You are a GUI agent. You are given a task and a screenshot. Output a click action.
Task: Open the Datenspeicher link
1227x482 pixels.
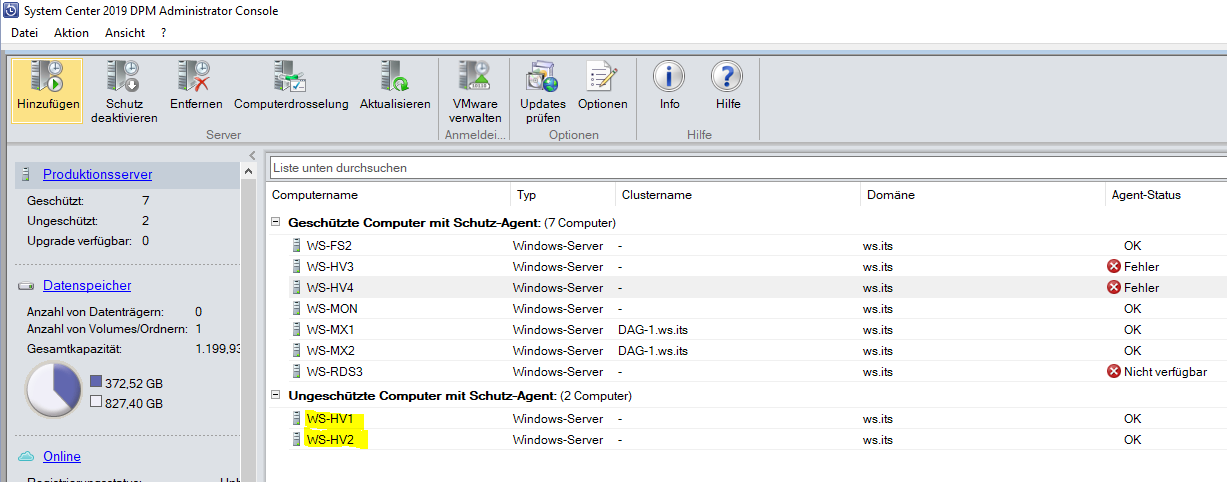click(x=87, y=286)
